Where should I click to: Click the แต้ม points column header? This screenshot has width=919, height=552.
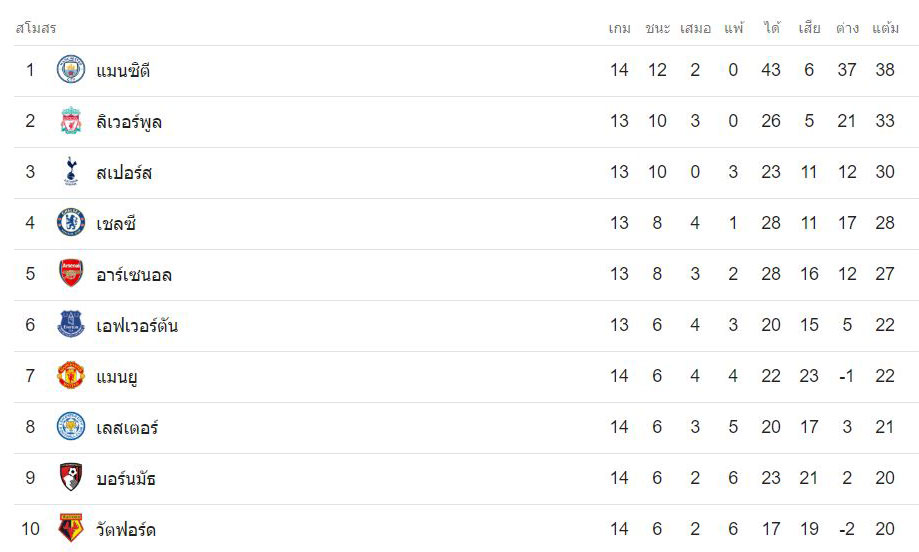[885, 28]
